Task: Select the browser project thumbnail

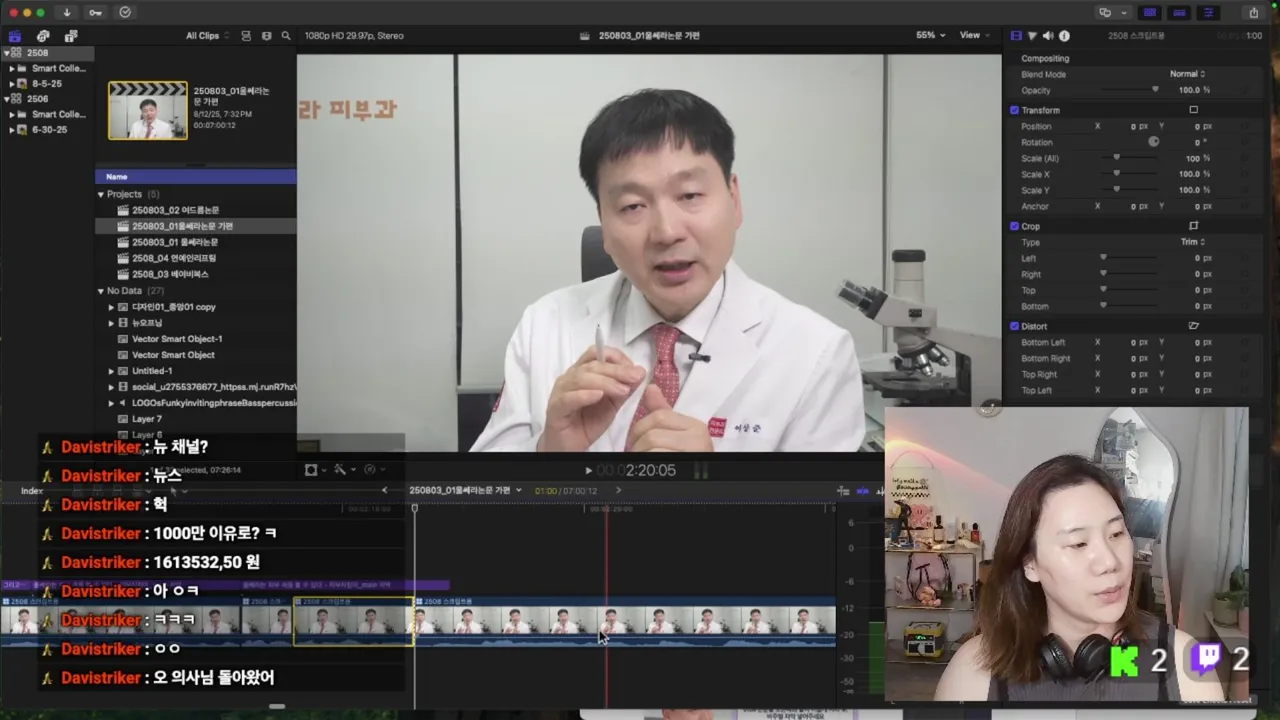Action: [x=148, y=110]
